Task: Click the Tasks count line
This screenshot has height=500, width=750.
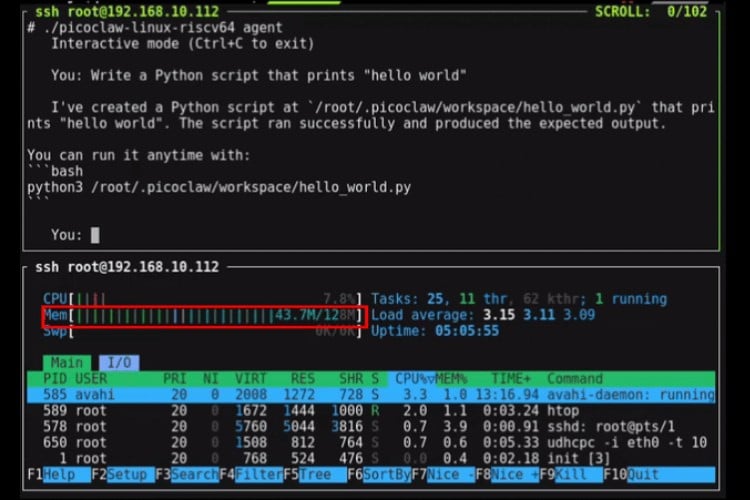Action: [x=518, y=299]
